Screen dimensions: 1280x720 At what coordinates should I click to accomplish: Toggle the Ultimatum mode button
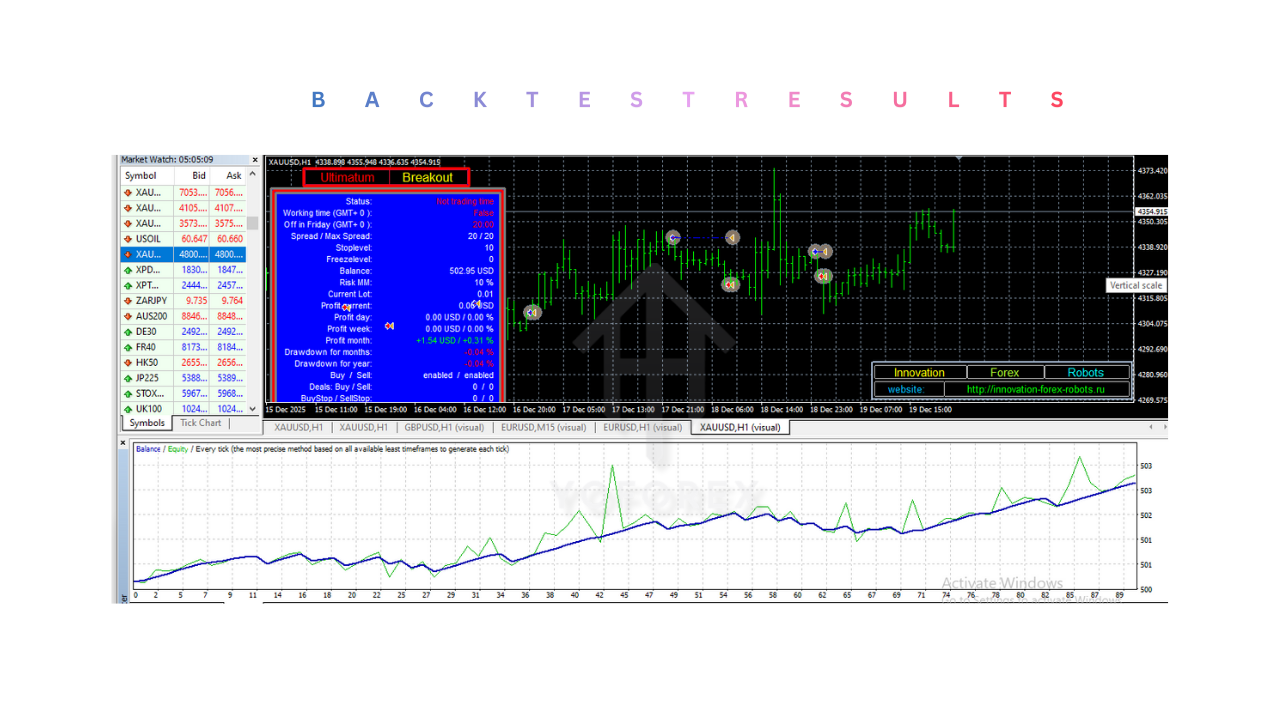(346, 177)
